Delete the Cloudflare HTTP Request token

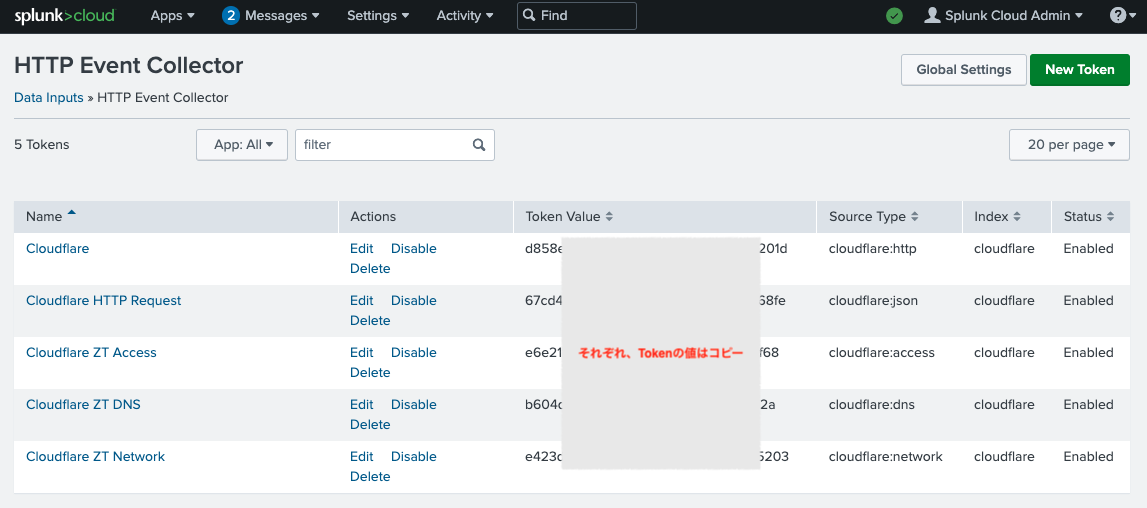pos(370,321)
